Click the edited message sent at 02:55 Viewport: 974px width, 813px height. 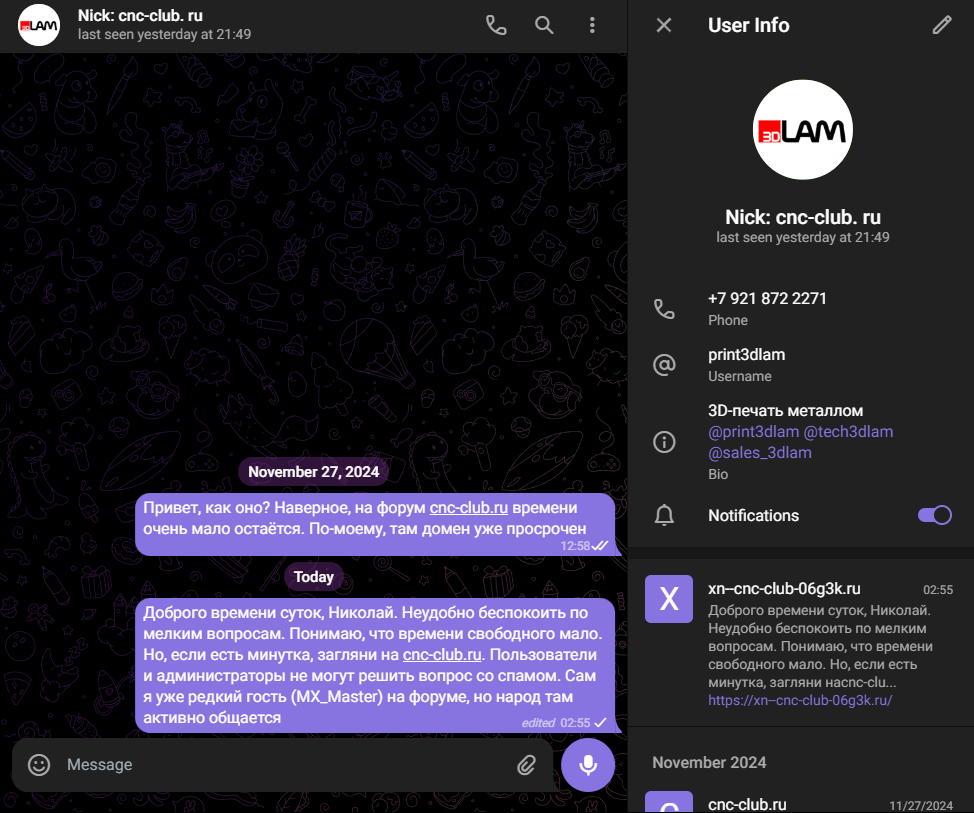(x=375, y=665)
